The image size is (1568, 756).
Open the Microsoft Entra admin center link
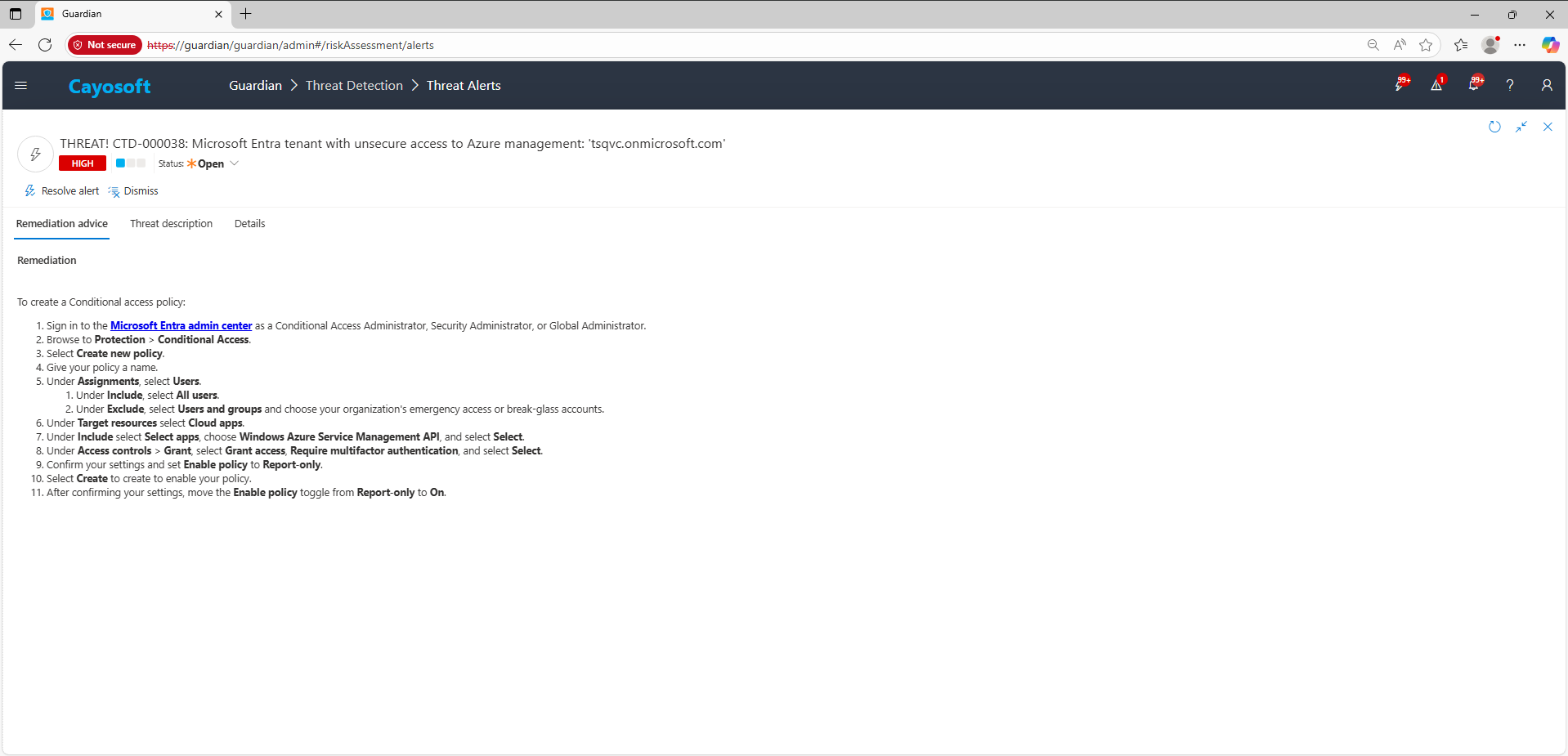pos(181,326)
